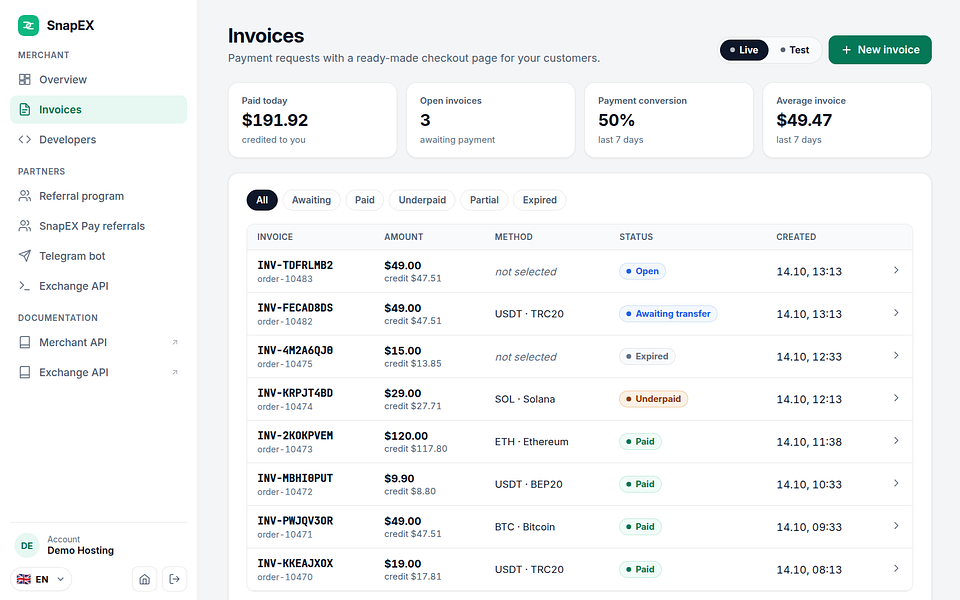
Task: Filter invoices by Paid
Action: pyautogui.click(x=364, y=200)
